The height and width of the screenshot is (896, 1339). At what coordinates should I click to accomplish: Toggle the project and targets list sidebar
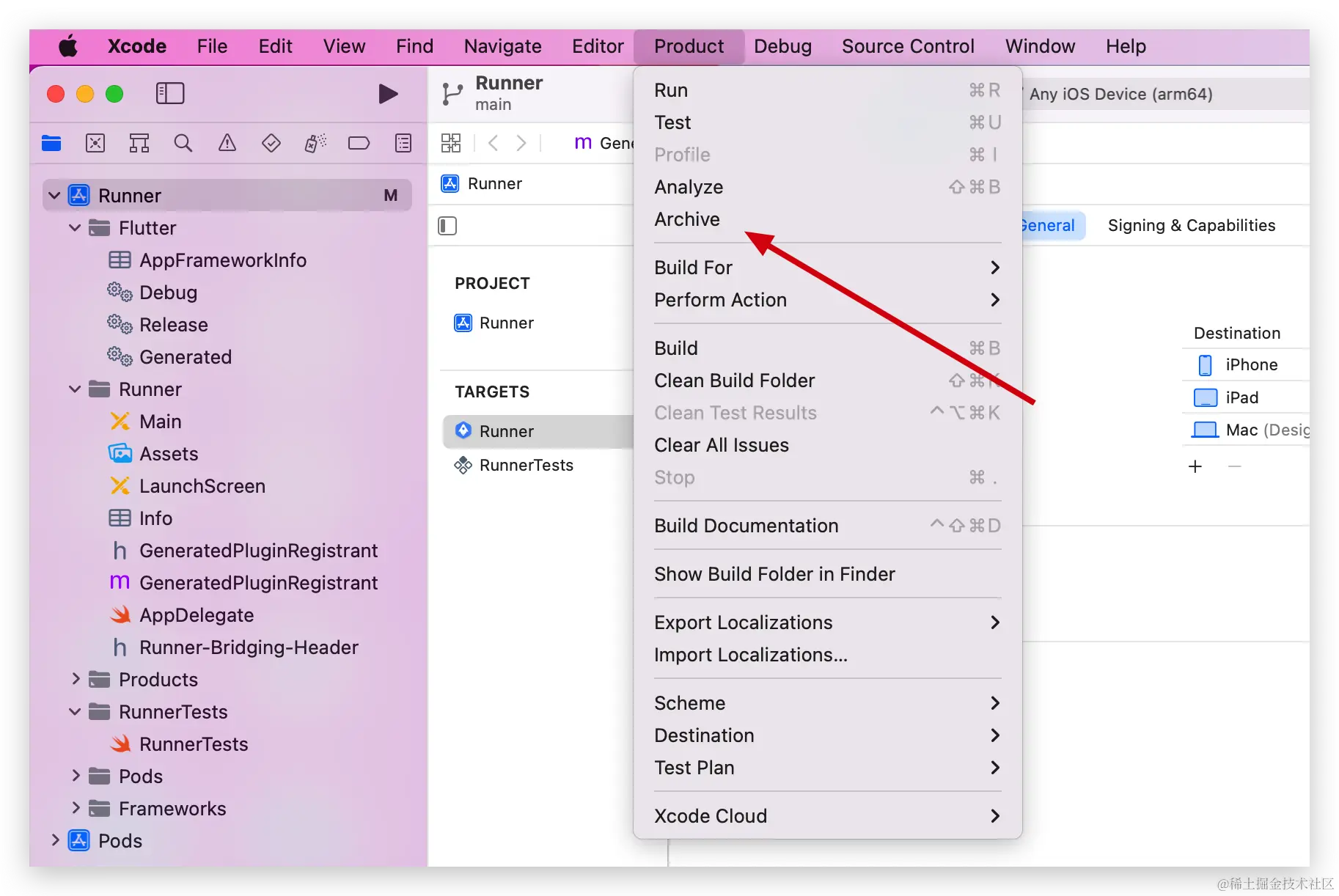[x=447, y=226]
